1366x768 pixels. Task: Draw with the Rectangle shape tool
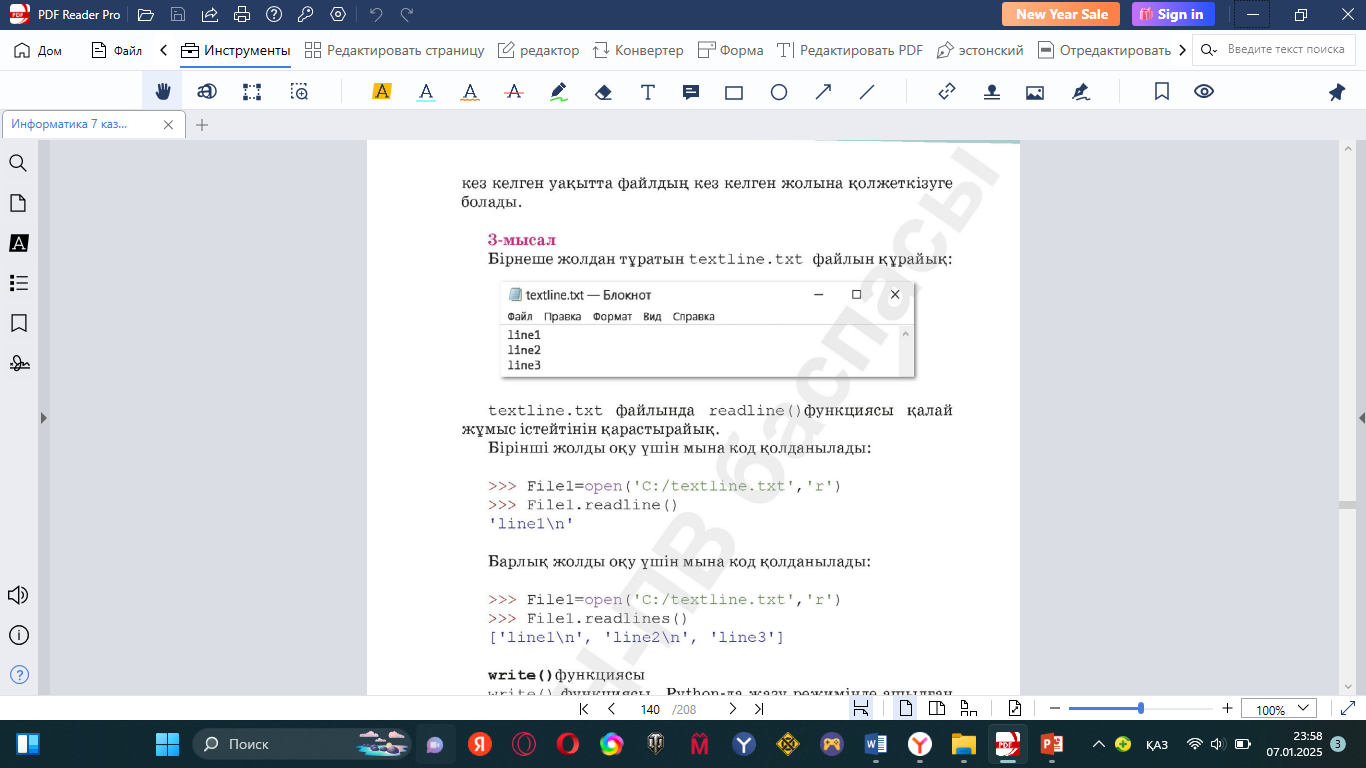click(734, 92)
